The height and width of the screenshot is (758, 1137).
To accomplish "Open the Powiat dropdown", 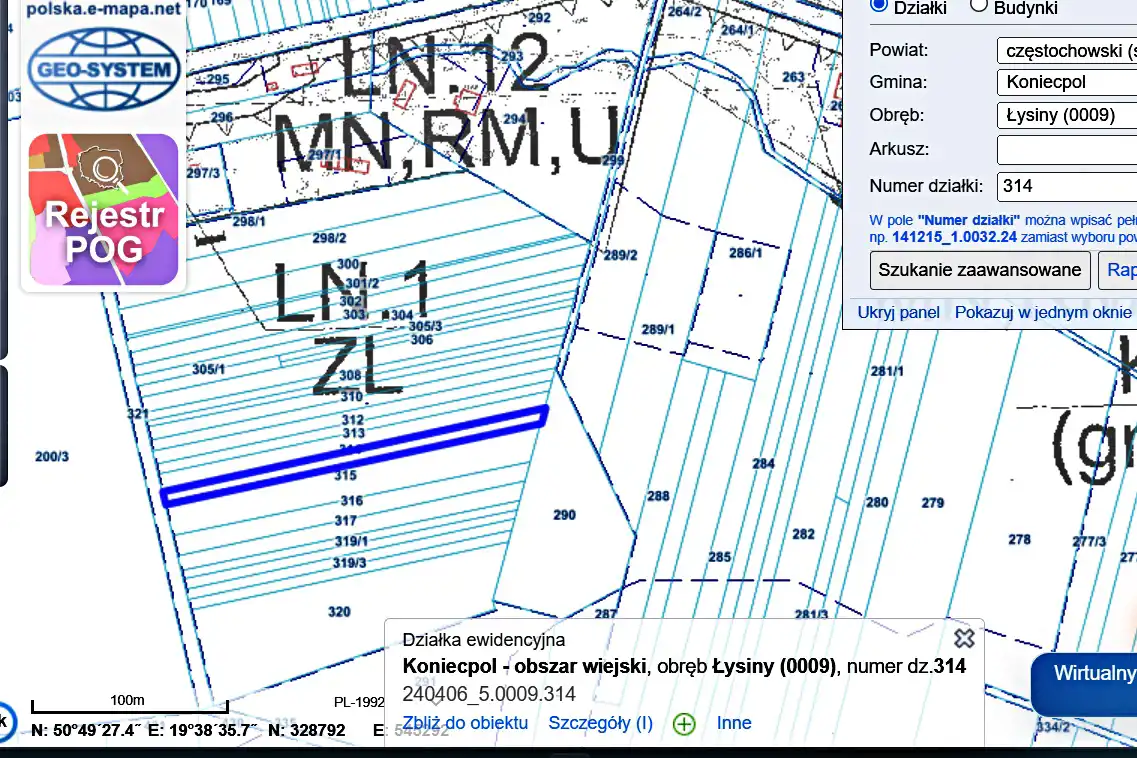I will 1066,50.
